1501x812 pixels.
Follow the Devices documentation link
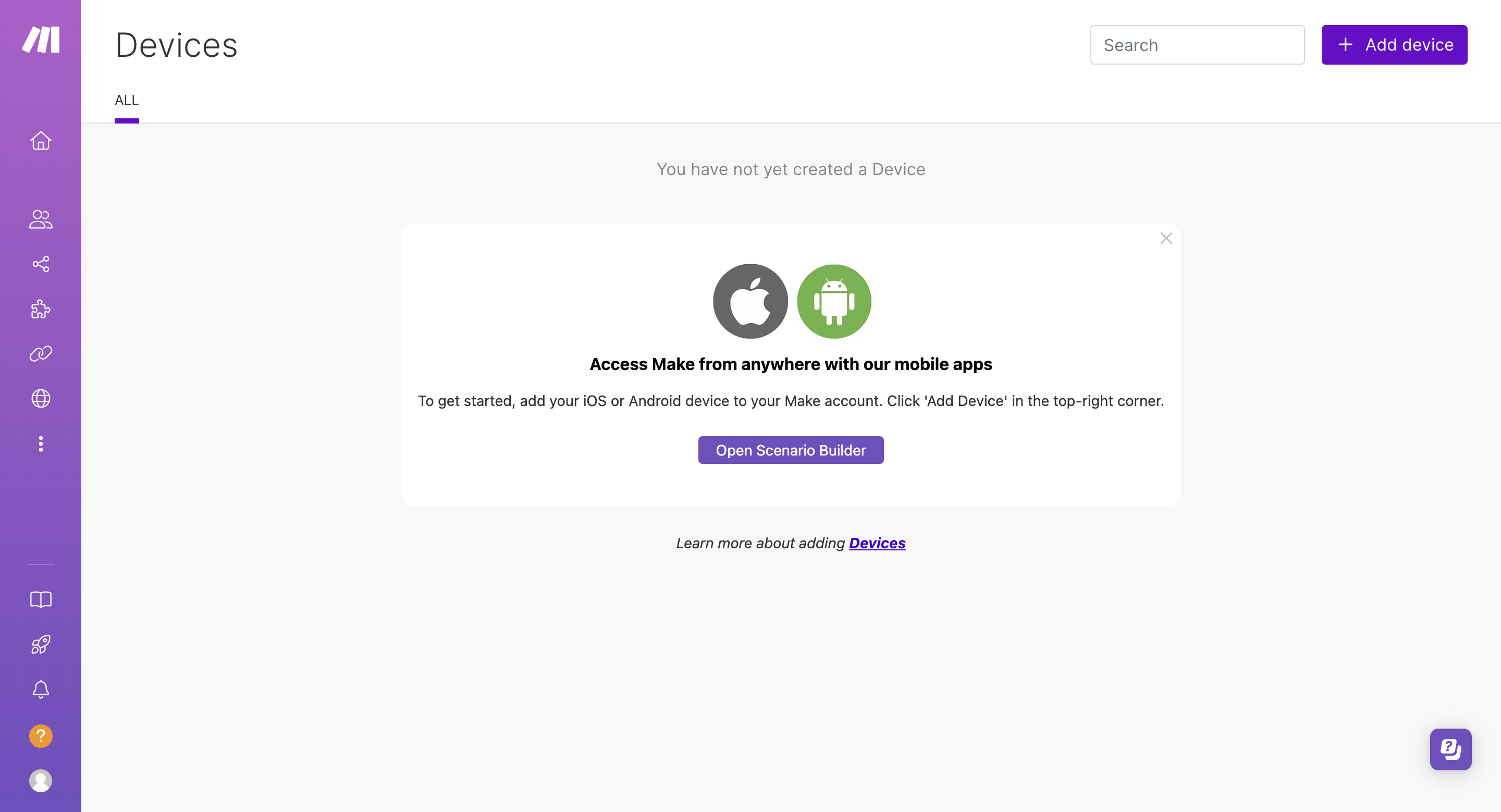[x=877, y=543]
